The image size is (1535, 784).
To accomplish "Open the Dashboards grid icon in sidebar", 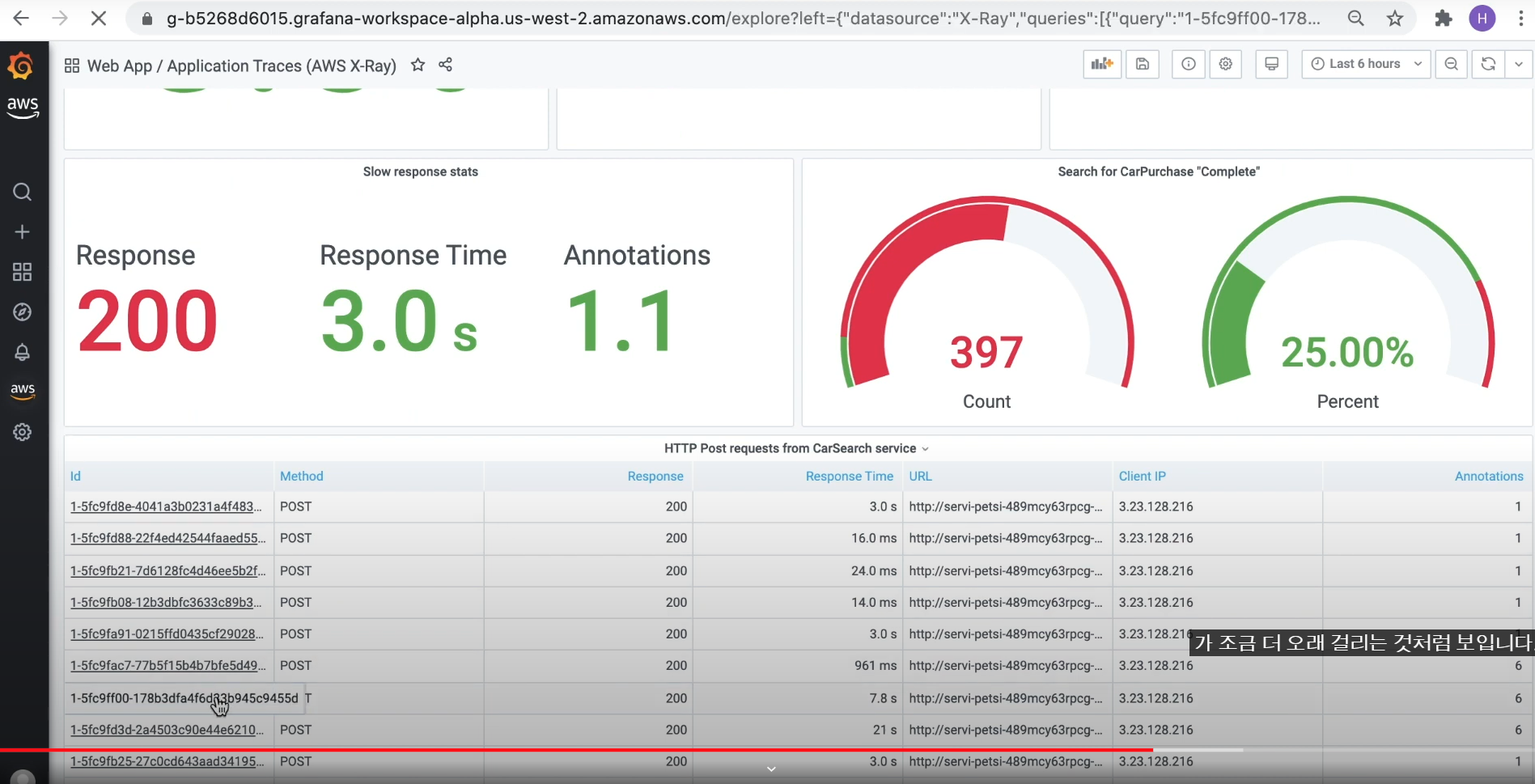I will (x=23, y=272).
